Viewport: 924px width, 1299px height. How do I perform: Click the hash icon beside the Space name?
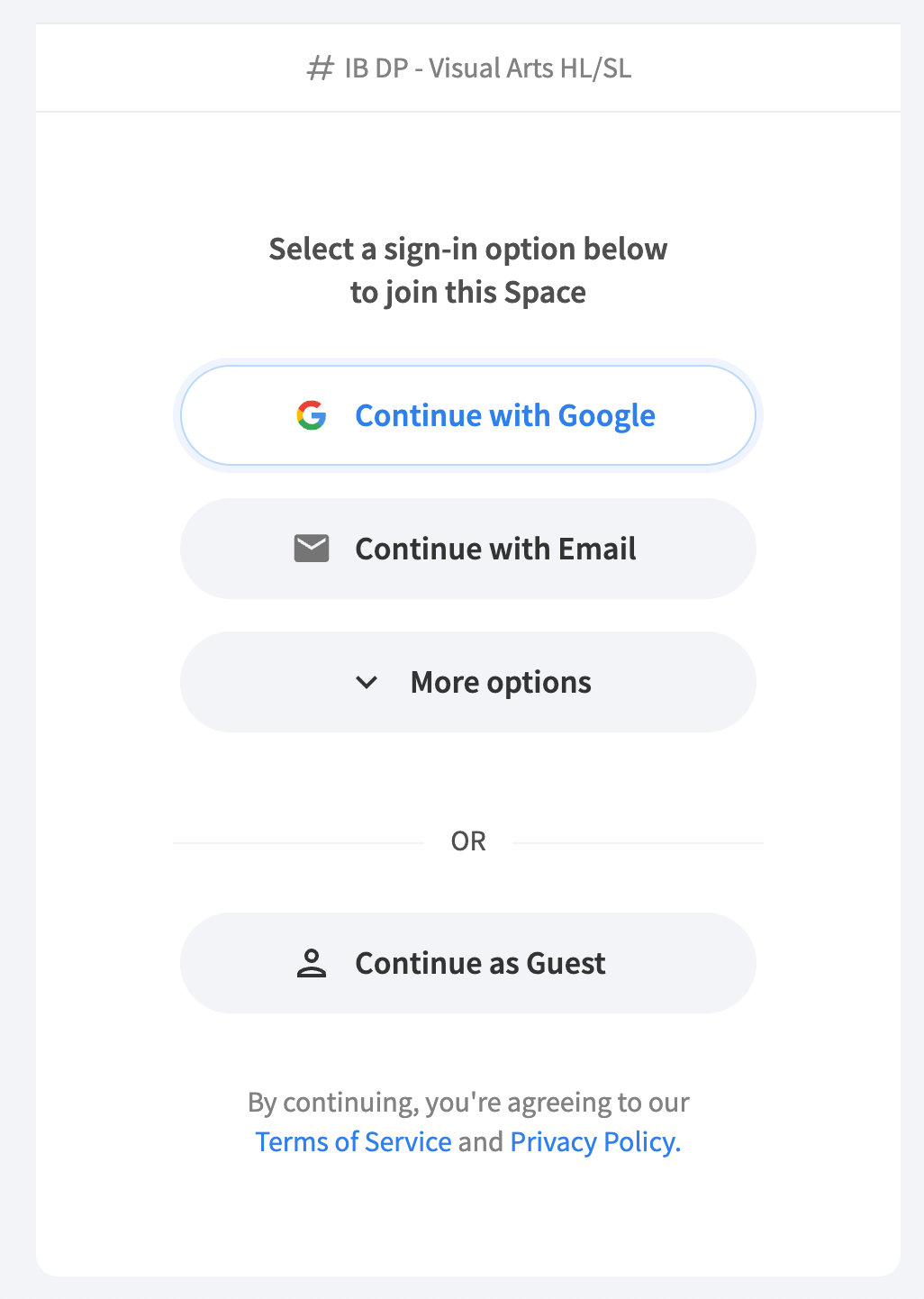coord(321,68)
